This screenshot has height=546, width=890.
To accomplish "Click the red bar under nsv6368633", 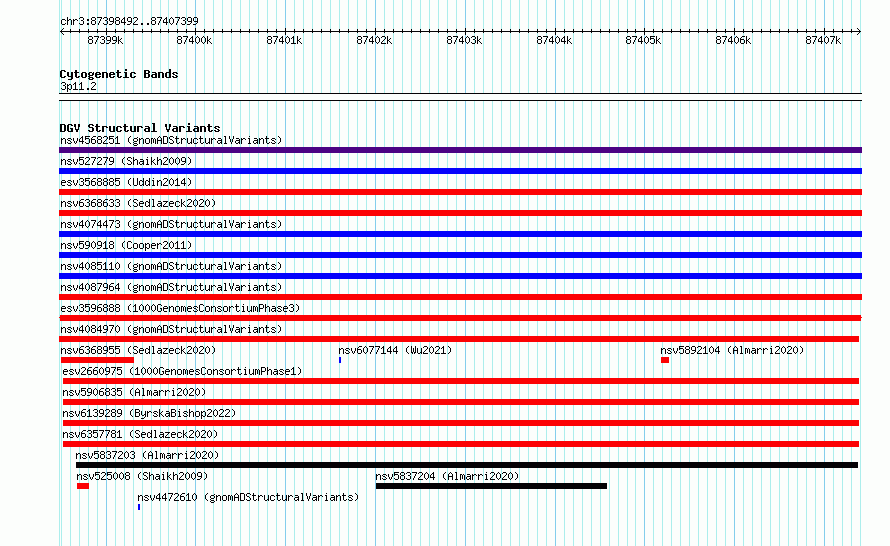I will tap(460, 213).
